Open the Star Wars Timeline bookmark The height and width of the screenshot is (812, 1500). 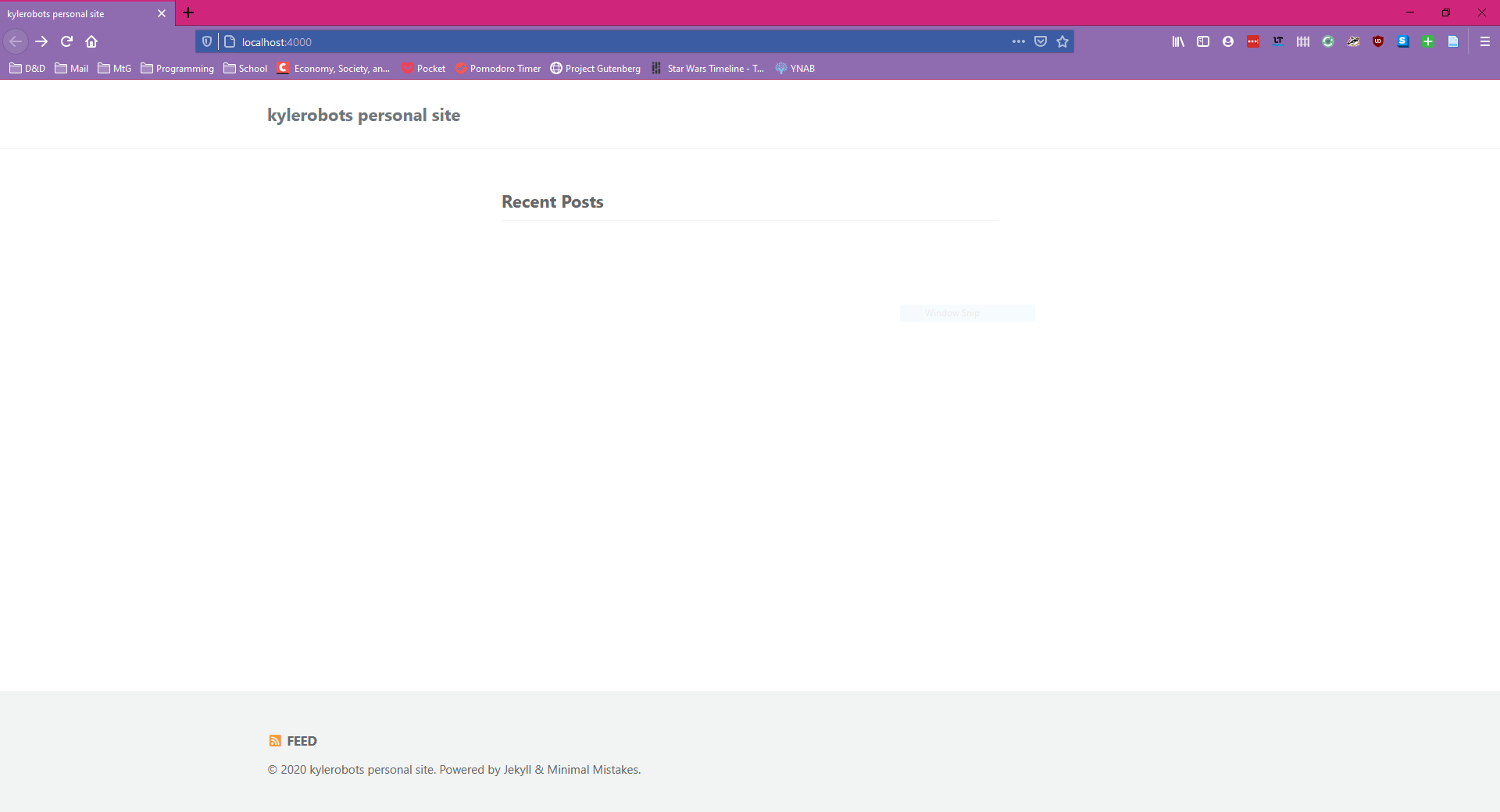point(708,69)
